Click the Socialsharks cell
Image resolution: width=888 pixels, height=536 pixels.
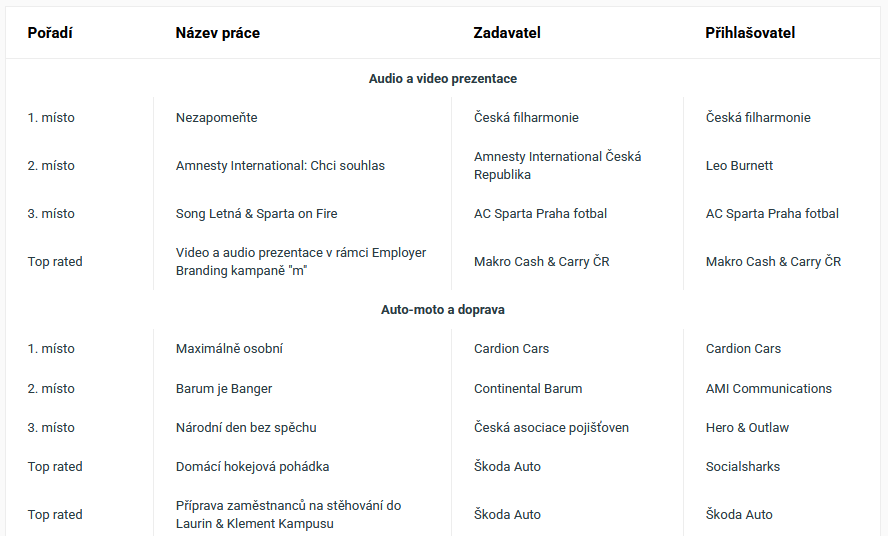pyautogui.click(x=742, y=467)
